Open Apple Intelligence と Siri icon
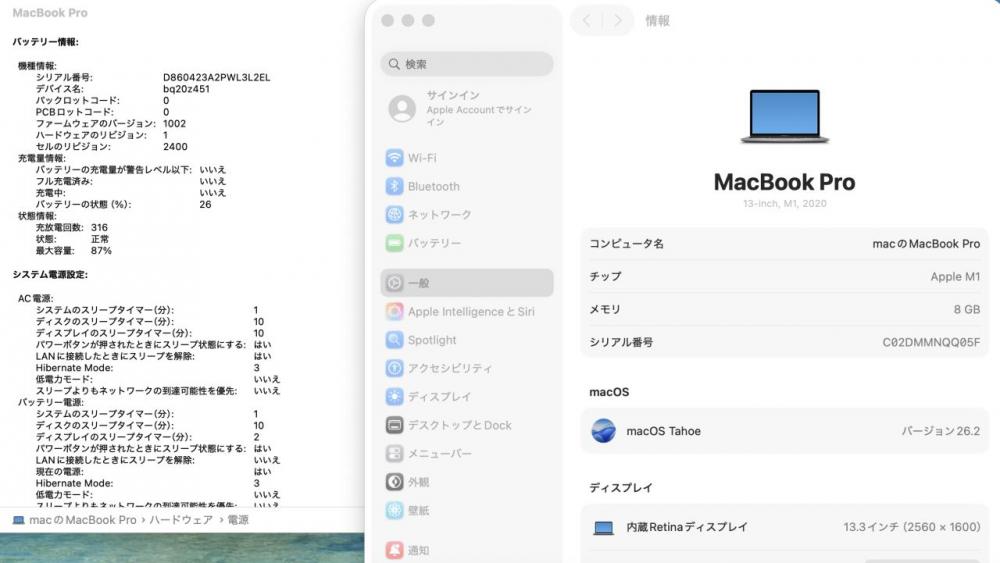This screenshot has width=1000, height=563. tap(394, 311)
